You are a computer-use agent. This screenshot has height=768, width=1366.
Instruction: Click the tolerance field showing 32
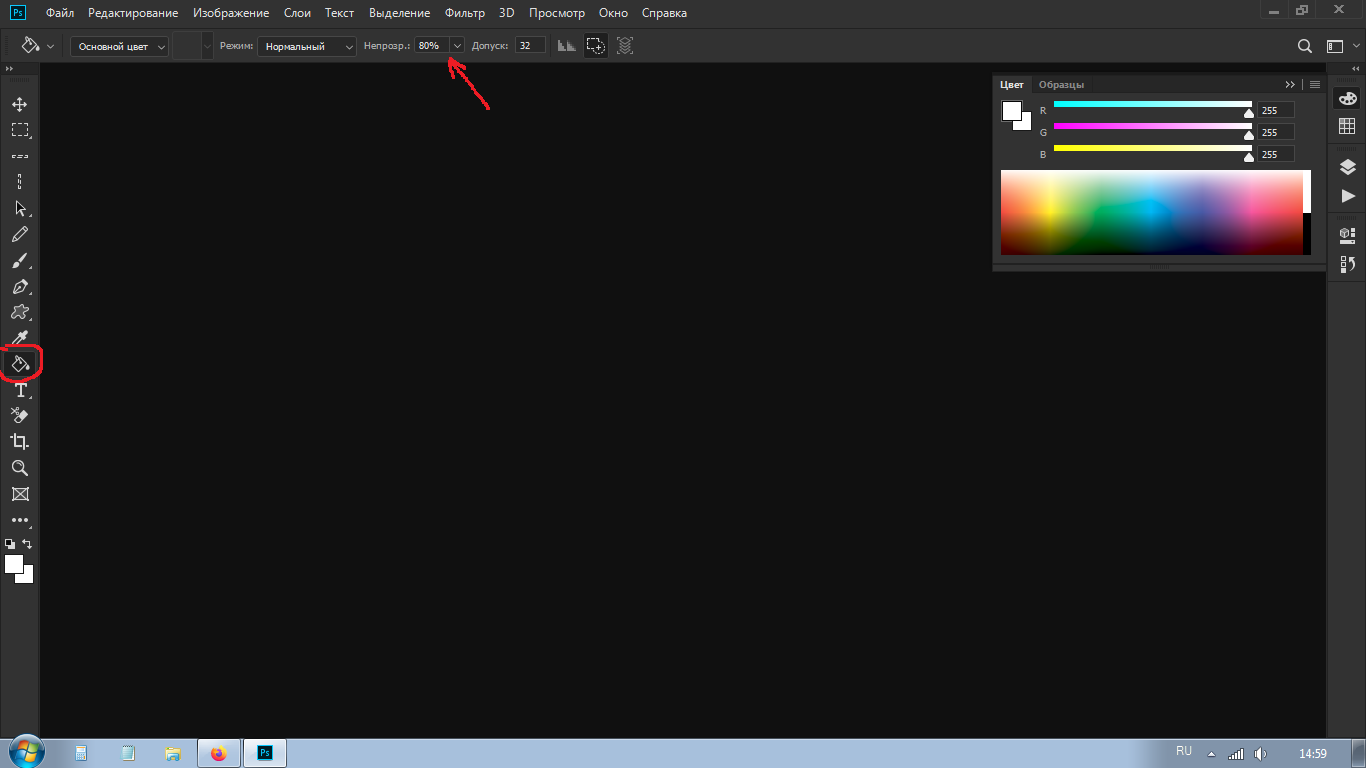[530, 46]
